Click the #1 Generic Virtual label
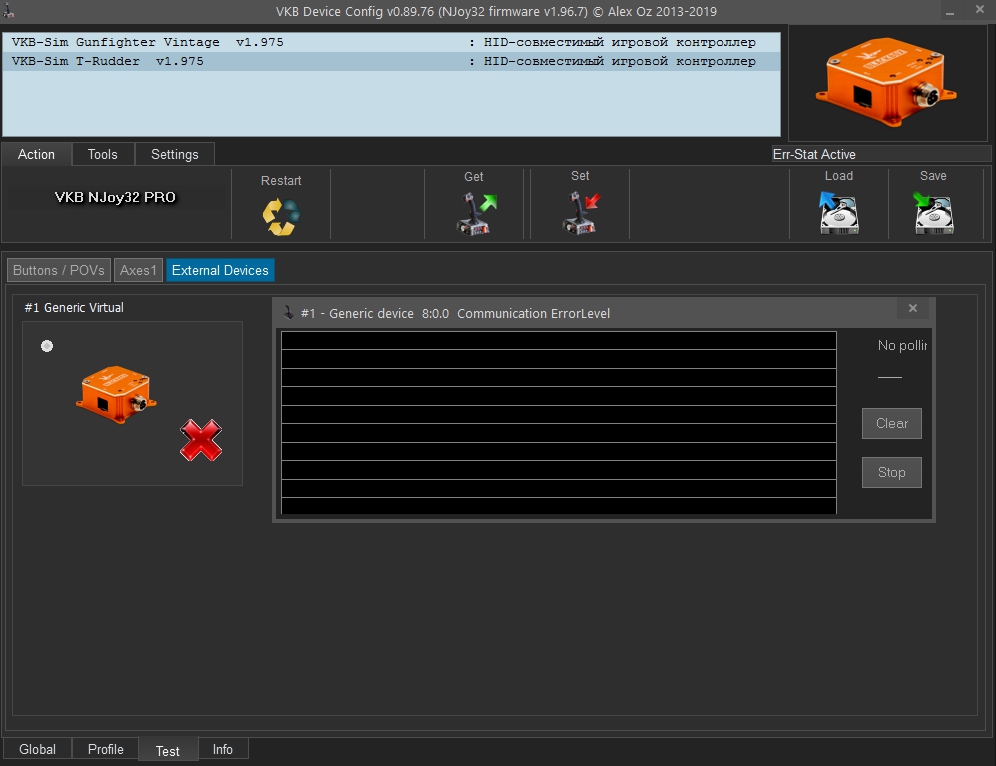Viewport: 996px width, 766px height. pyautogui.click(x=74, y=307)
